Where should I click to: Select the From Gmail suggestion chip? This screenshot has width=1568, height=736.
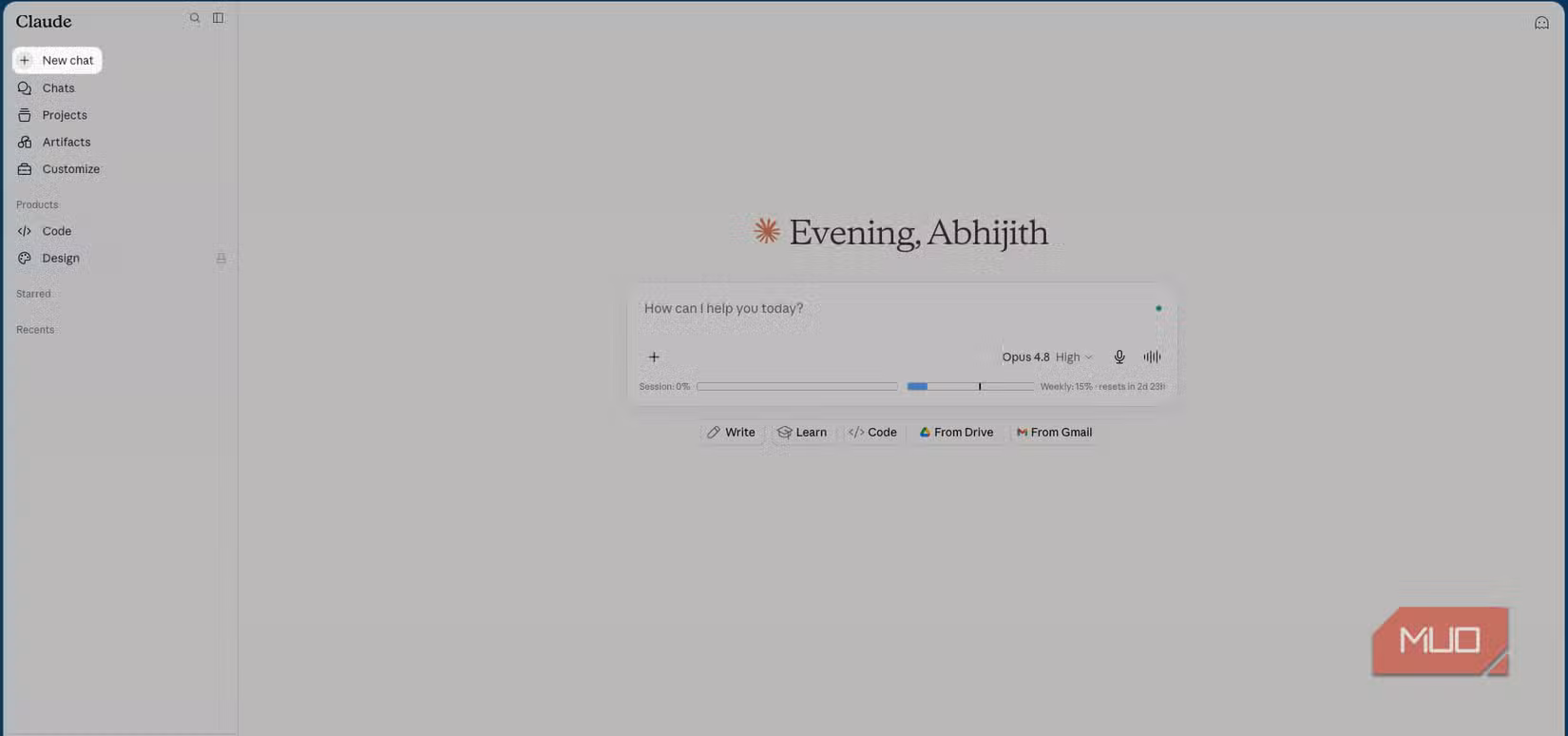click(x=1054, y=433)
